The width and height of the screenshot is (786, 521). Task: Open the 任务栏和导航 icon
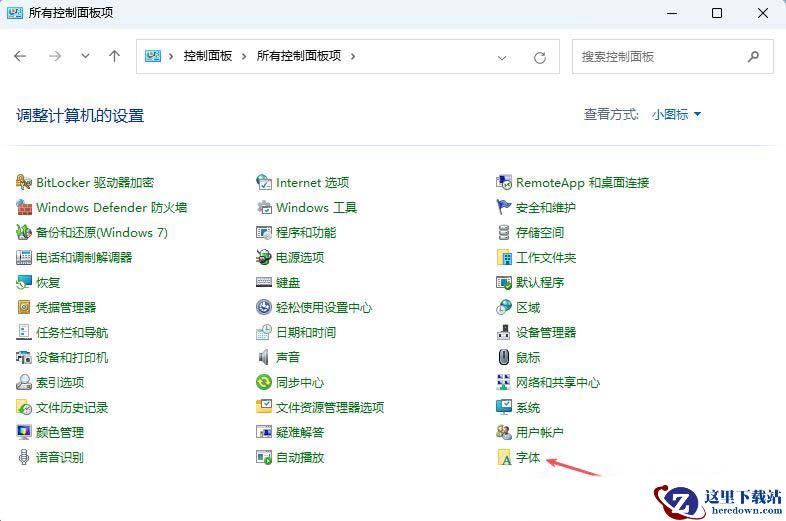click(24, 332)
